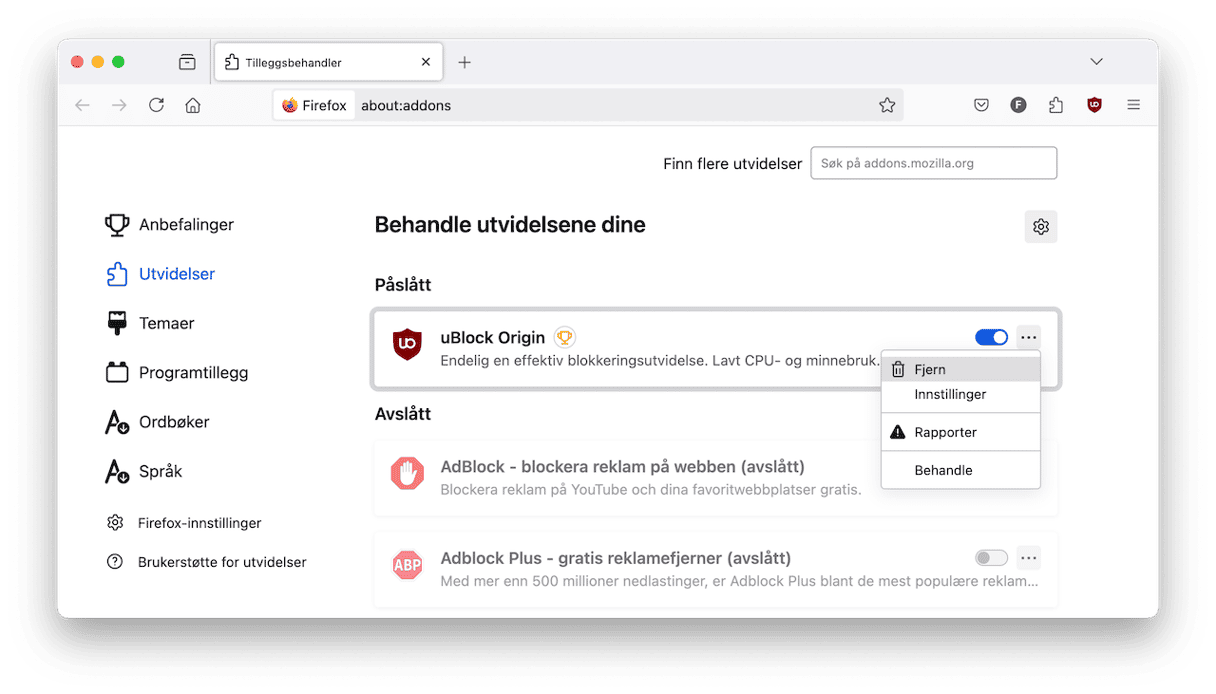Open the Adblock Plus three-dot more options button
The height and width of the screenshot is (694, 1216).
point(1029,558)
